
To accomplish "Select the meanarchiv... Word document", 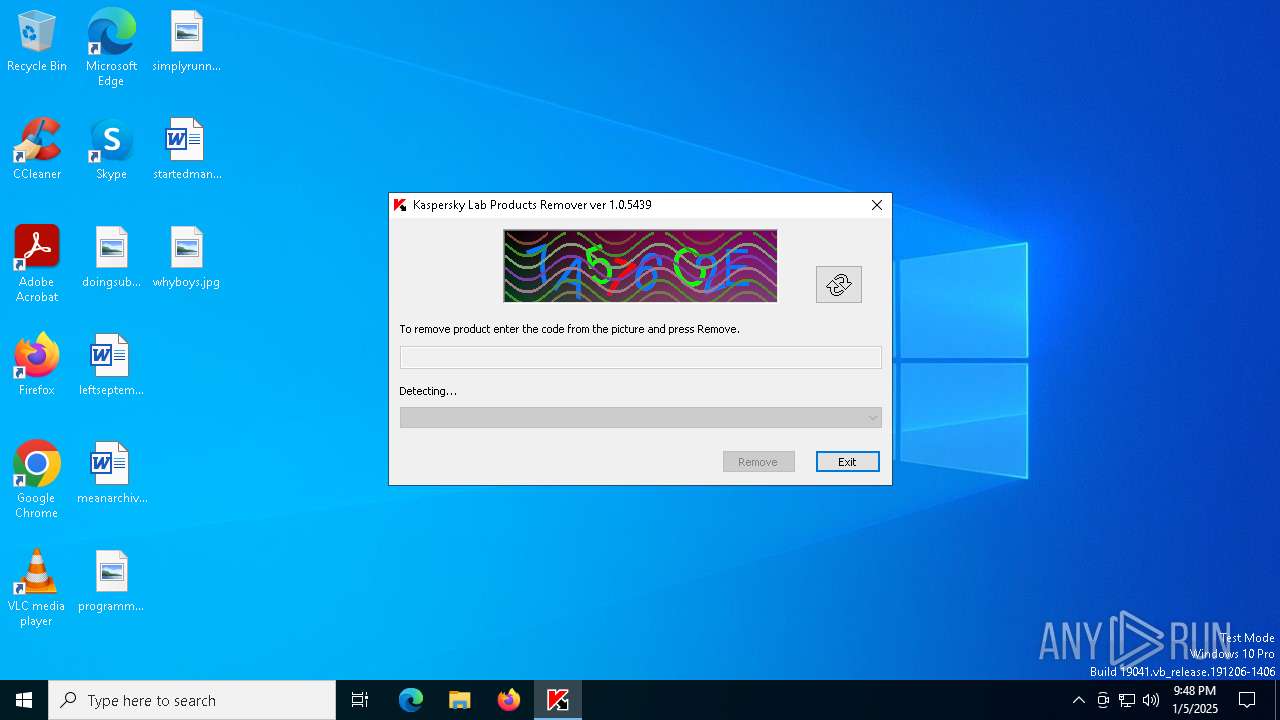I will (x=111, y=474).
